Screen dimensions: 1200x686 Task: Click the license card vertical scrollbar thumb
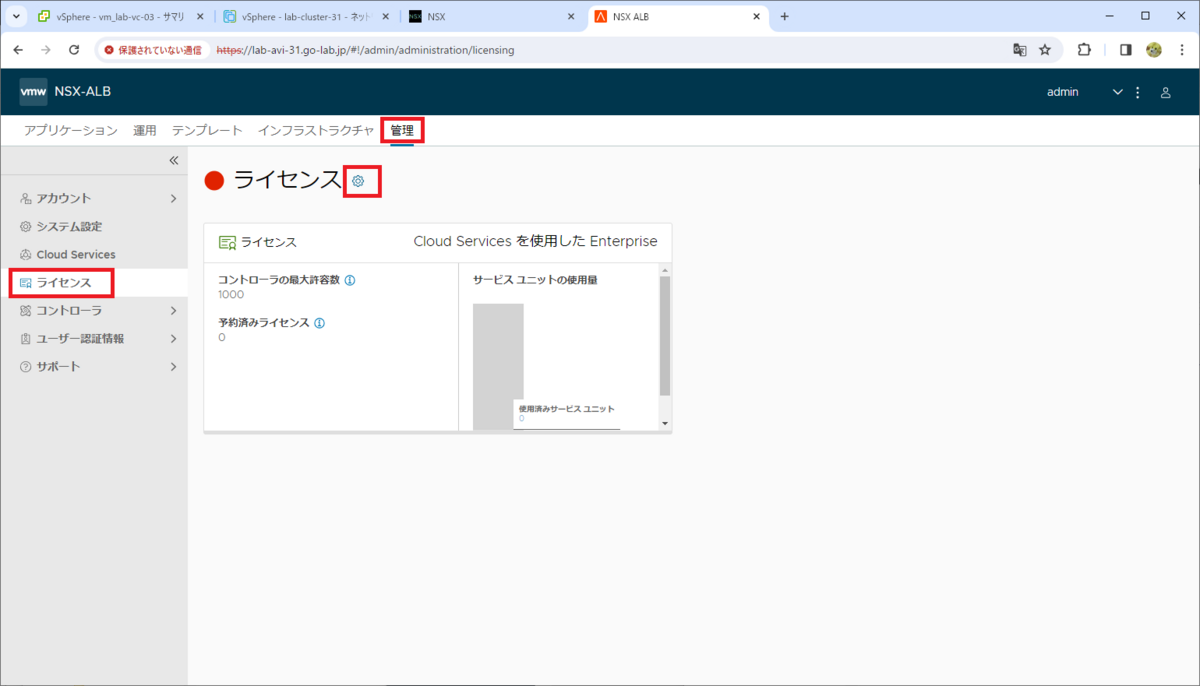point(665,336)
